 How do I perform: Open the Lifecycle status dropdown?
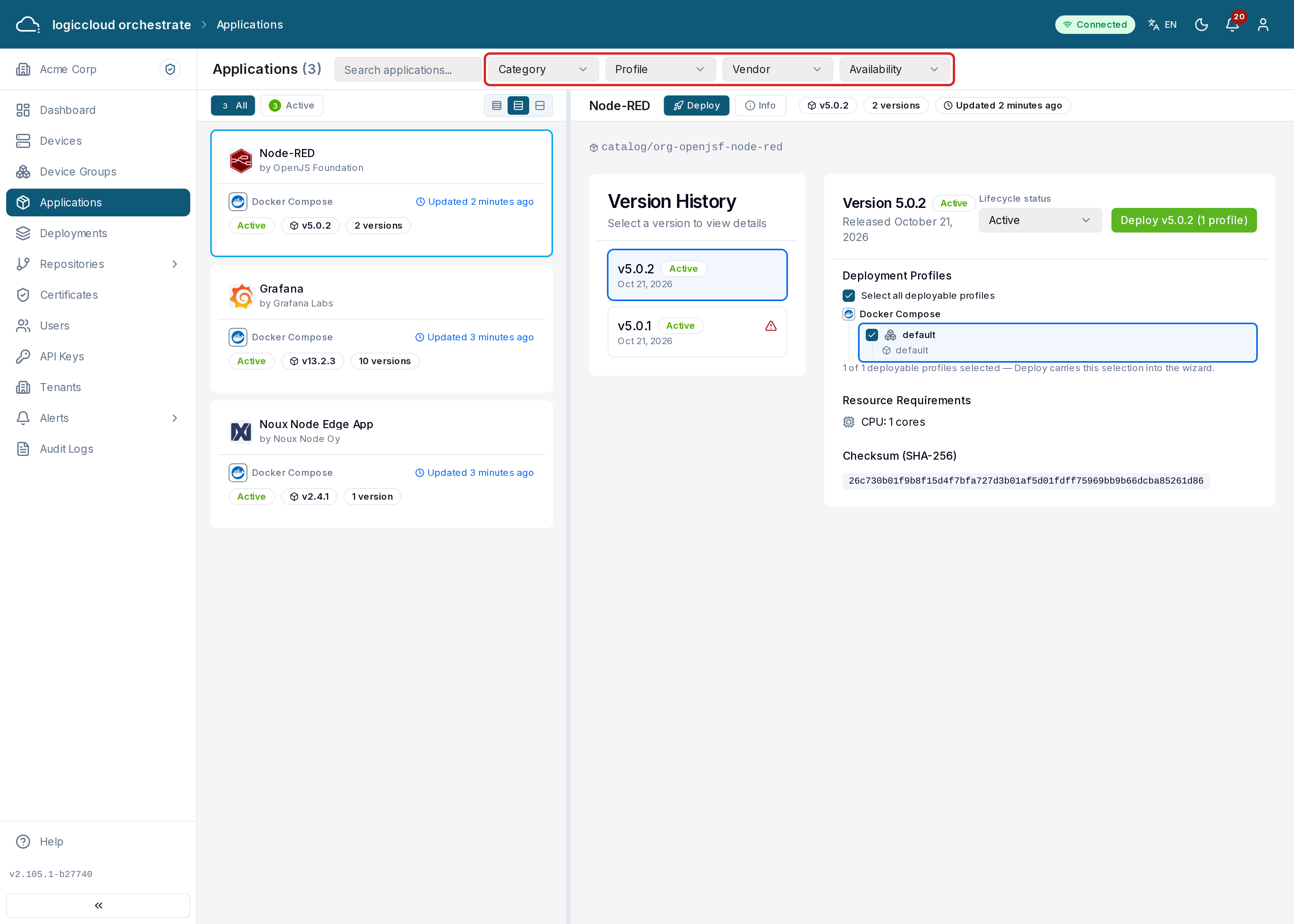1040,220
